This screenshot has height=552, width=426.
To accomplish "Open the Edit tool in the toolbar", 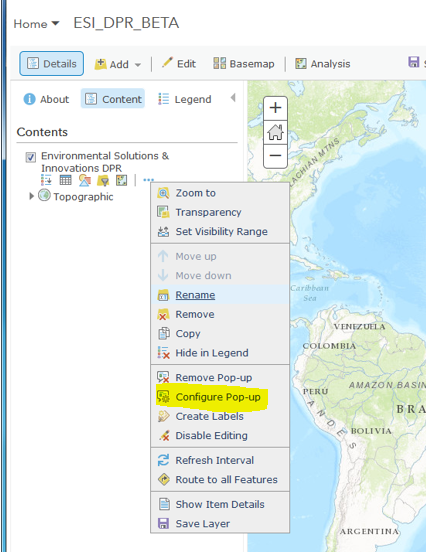I will pos(178,63).
